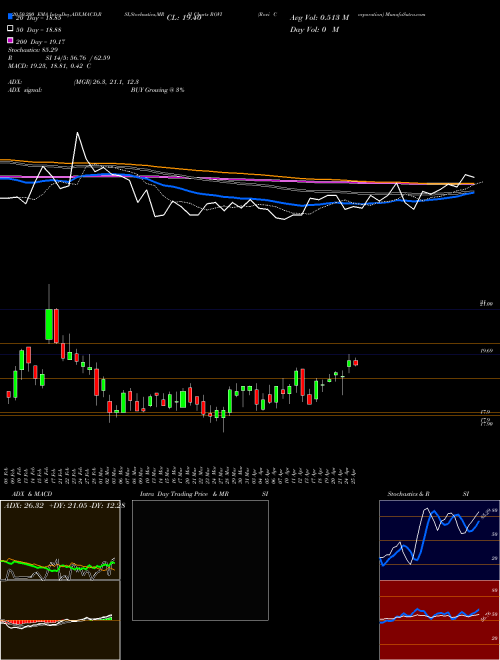
Task: Click the '50 Day = 18.88' legend text
Action: click(39, 30)
